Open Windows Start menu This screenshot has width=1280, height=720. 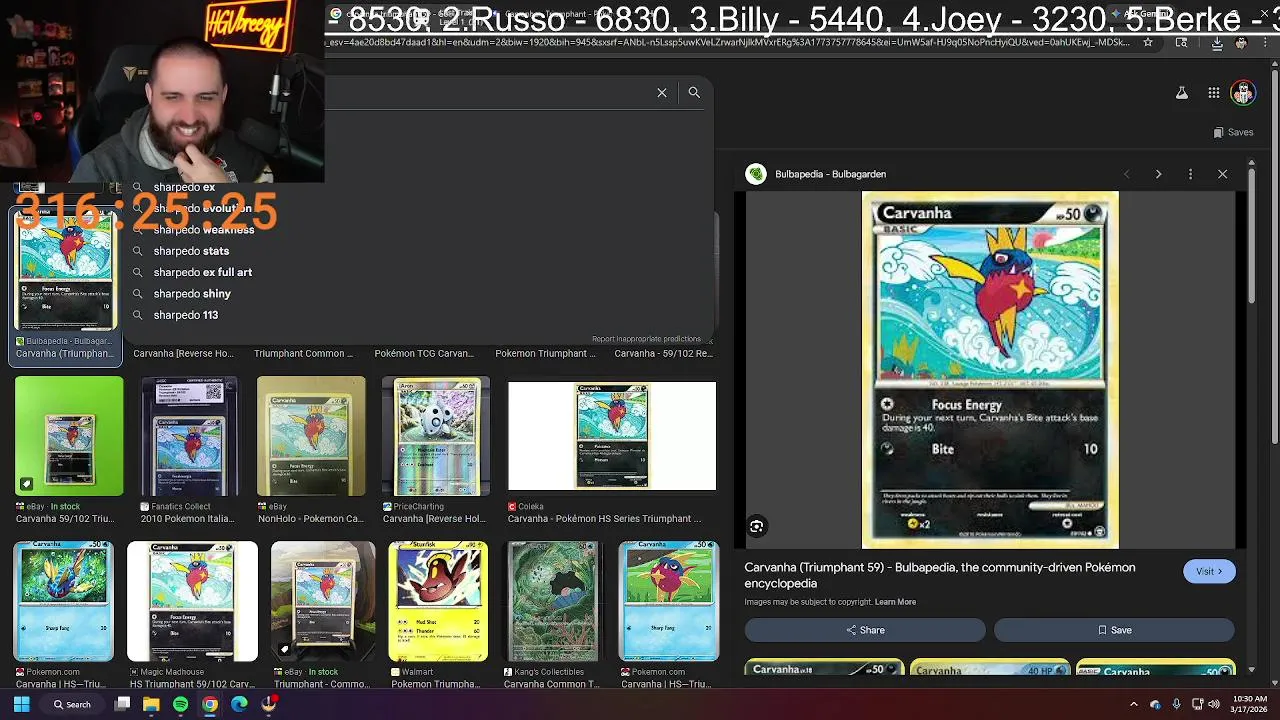pos(21,704)
